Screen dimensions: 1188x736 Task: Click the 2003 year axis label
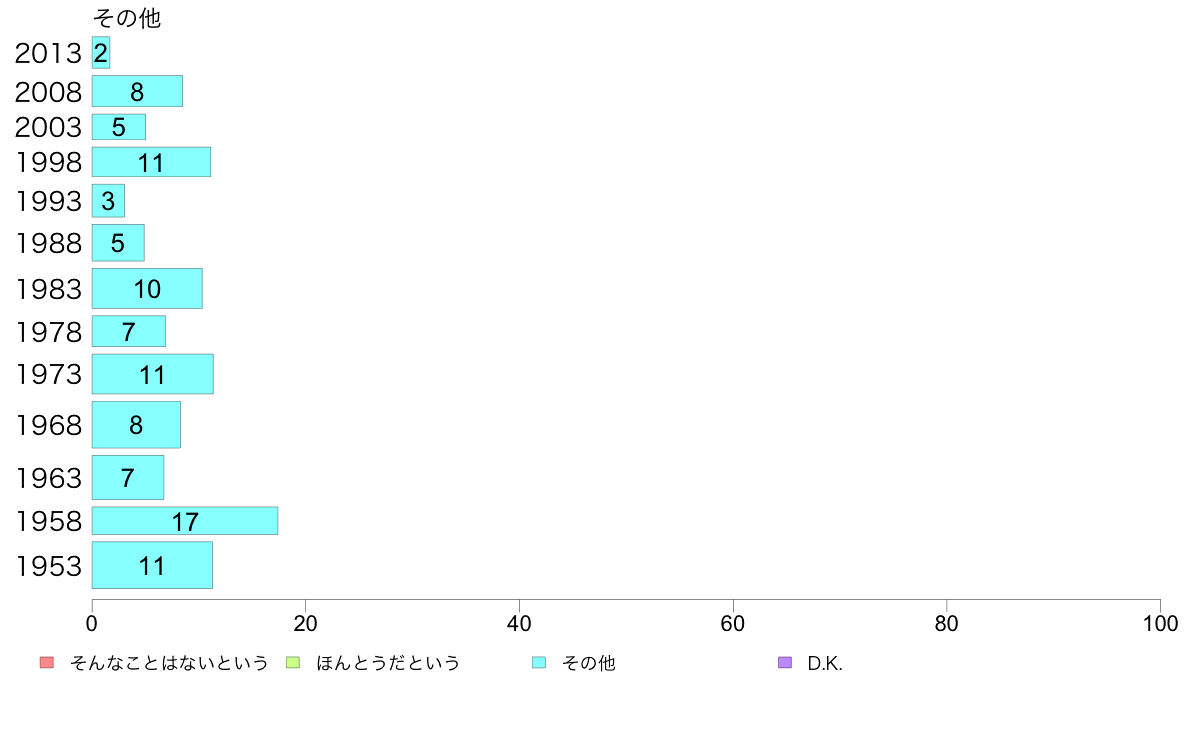pyautogui.click(x=48, y=127)
